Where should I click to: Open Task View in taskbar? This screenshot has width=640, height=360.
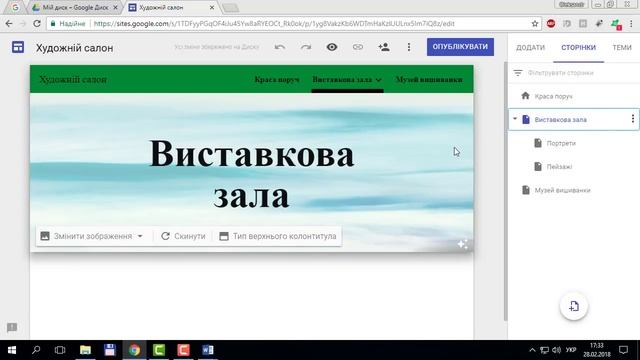point(60,350)
